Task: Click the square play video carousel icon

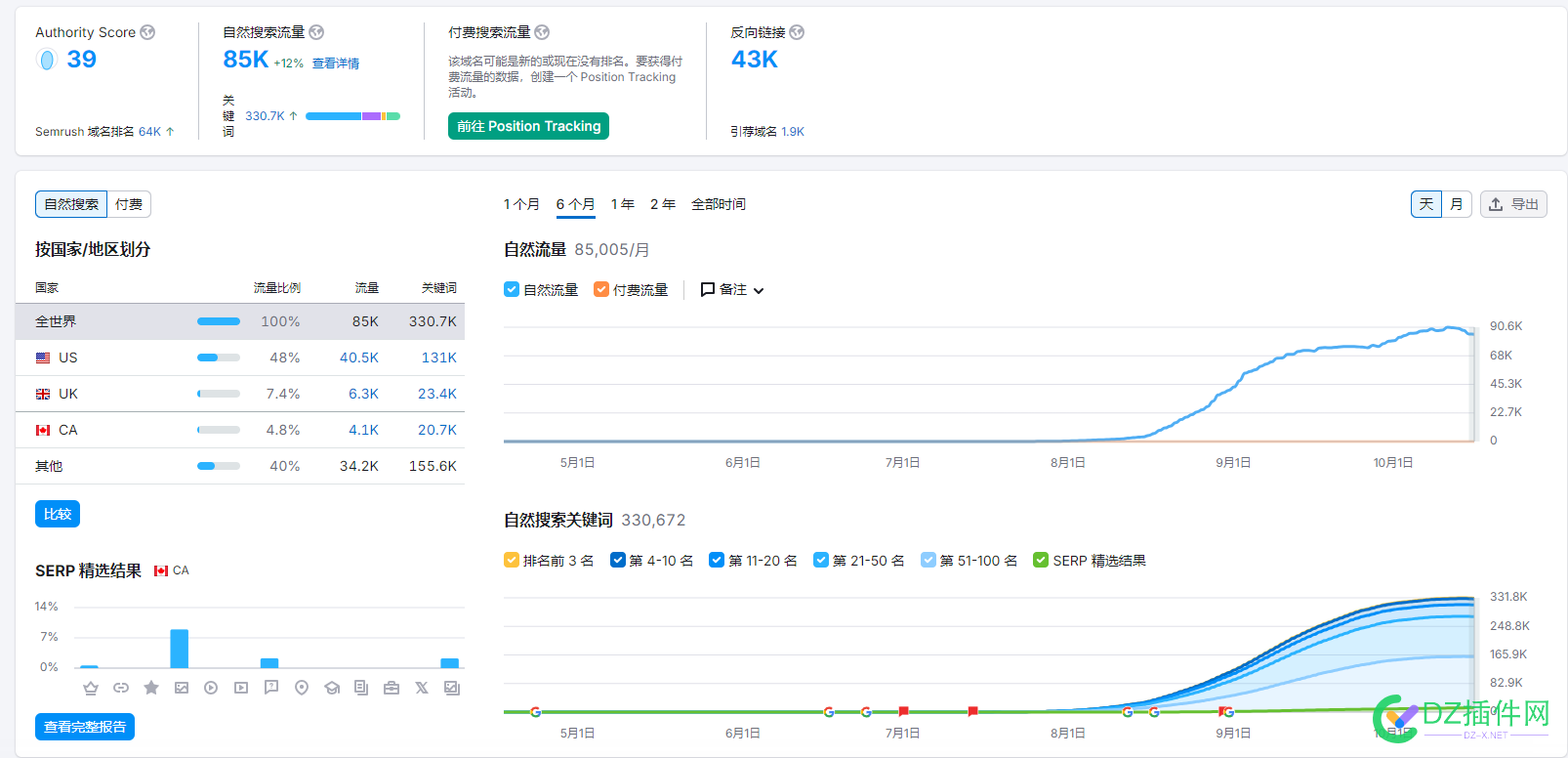Action: (x=241, y=688)
